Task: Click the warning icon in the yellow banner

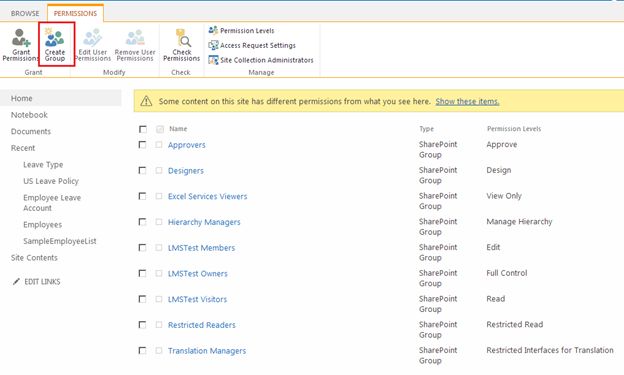Action: coord(146,101)
